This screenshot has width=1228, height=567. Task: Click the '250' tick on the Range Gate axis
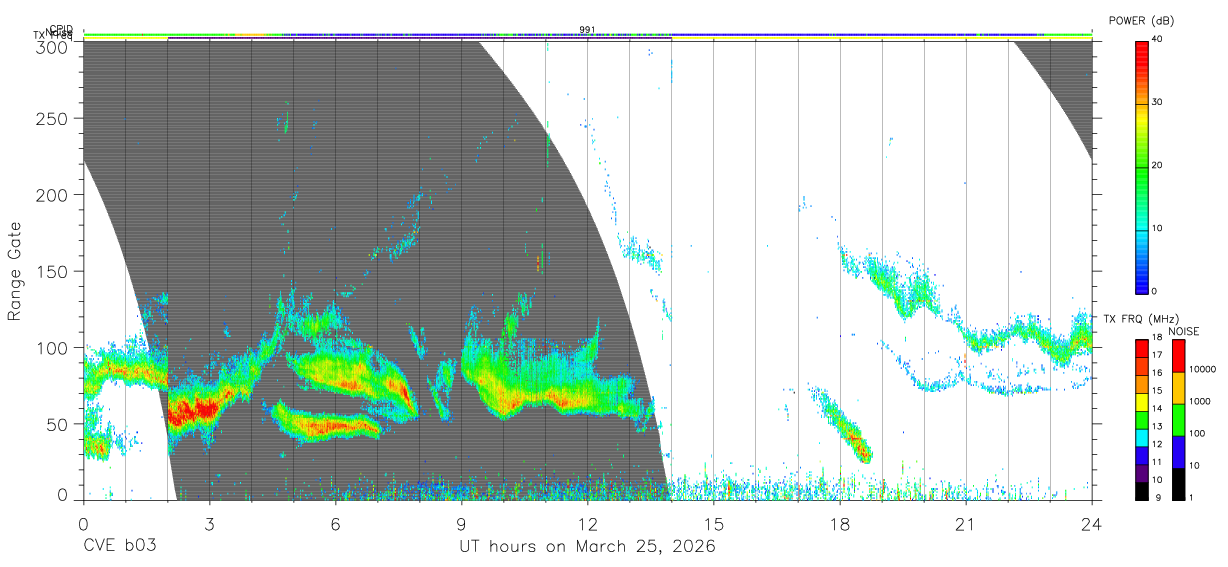tap(52, 118)
